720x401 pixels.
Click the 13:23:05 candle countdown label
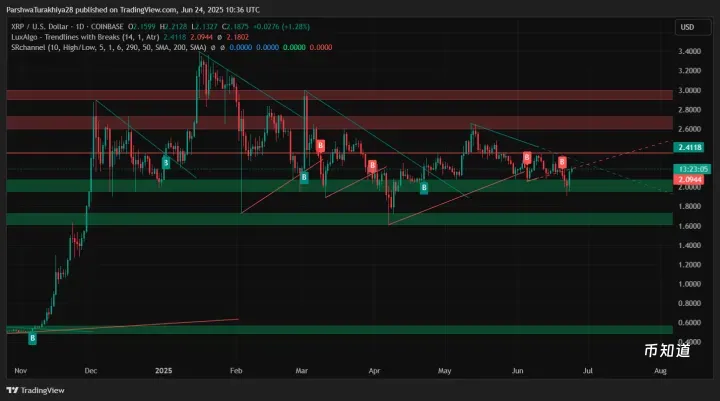[692, 169]
